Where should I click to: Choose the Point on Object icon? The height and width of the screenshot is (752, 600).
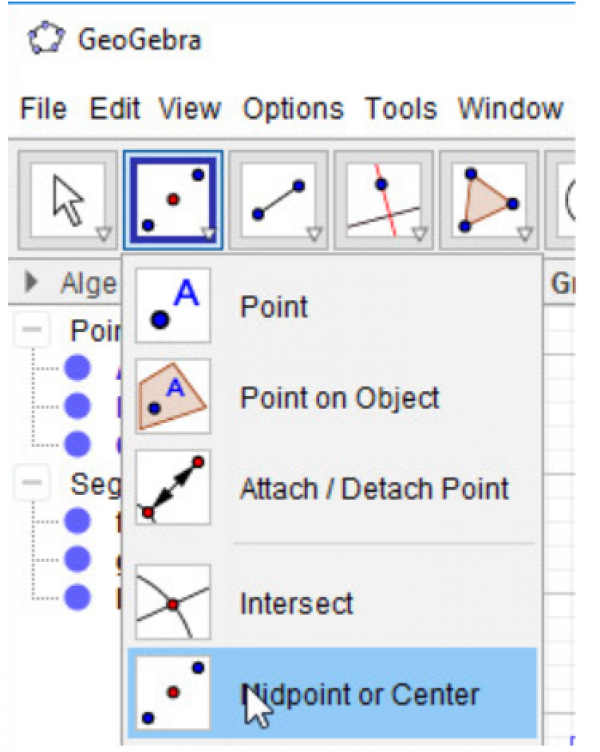click(x=173, y=397)
